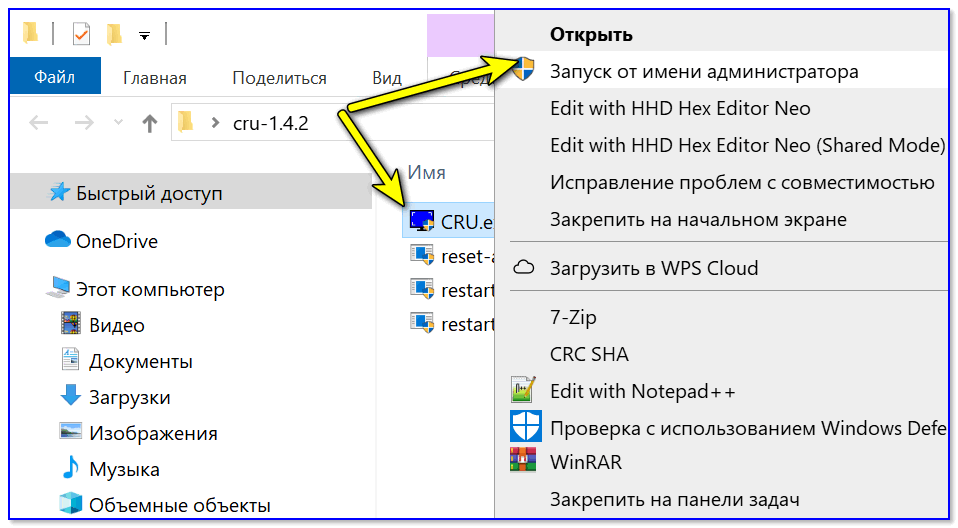958x528 pixels.
Task: Click the Up arrow navigation button
Action: (x=150, y=123)
